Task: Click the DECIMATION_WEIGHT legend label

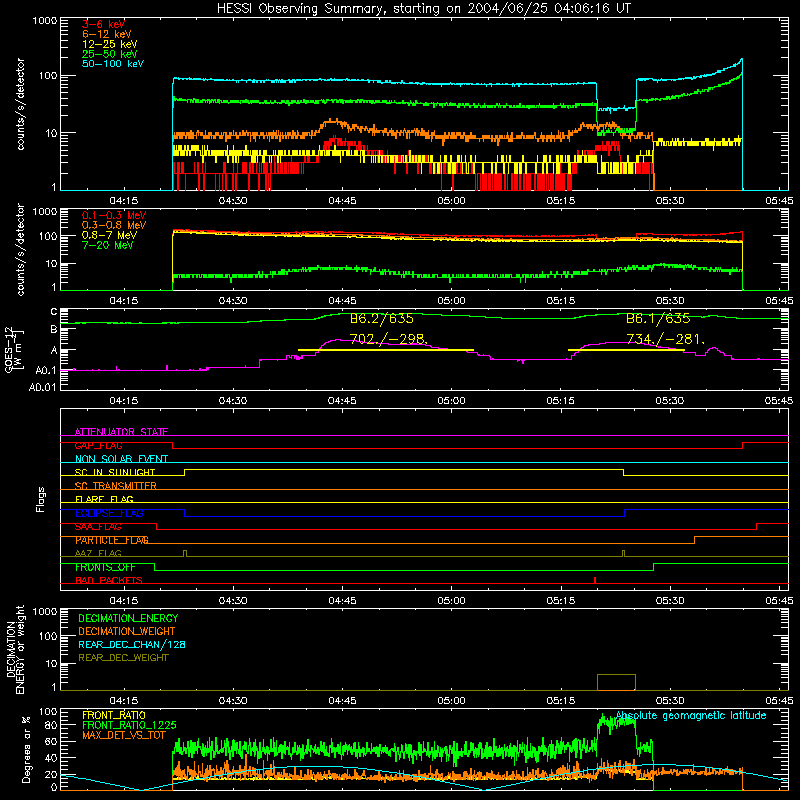Action: pos(127,631)
